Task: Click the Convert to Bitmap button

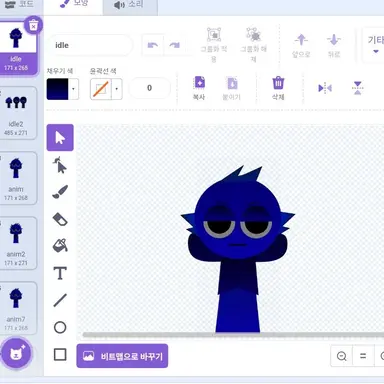Action: tap(122, 356)
